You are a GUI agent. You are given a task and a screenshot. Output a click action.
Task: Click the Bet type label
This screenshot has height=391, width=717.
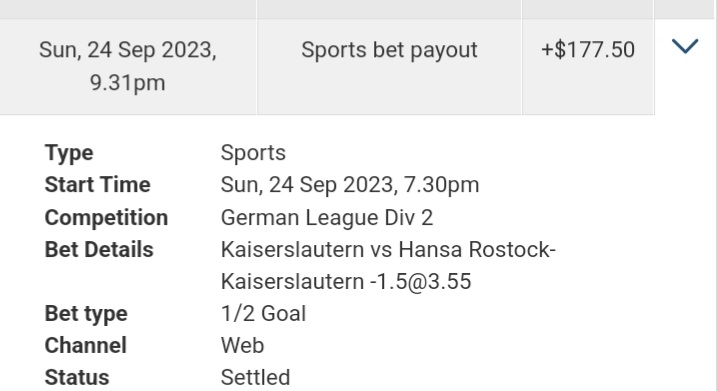tap(86, 314)
